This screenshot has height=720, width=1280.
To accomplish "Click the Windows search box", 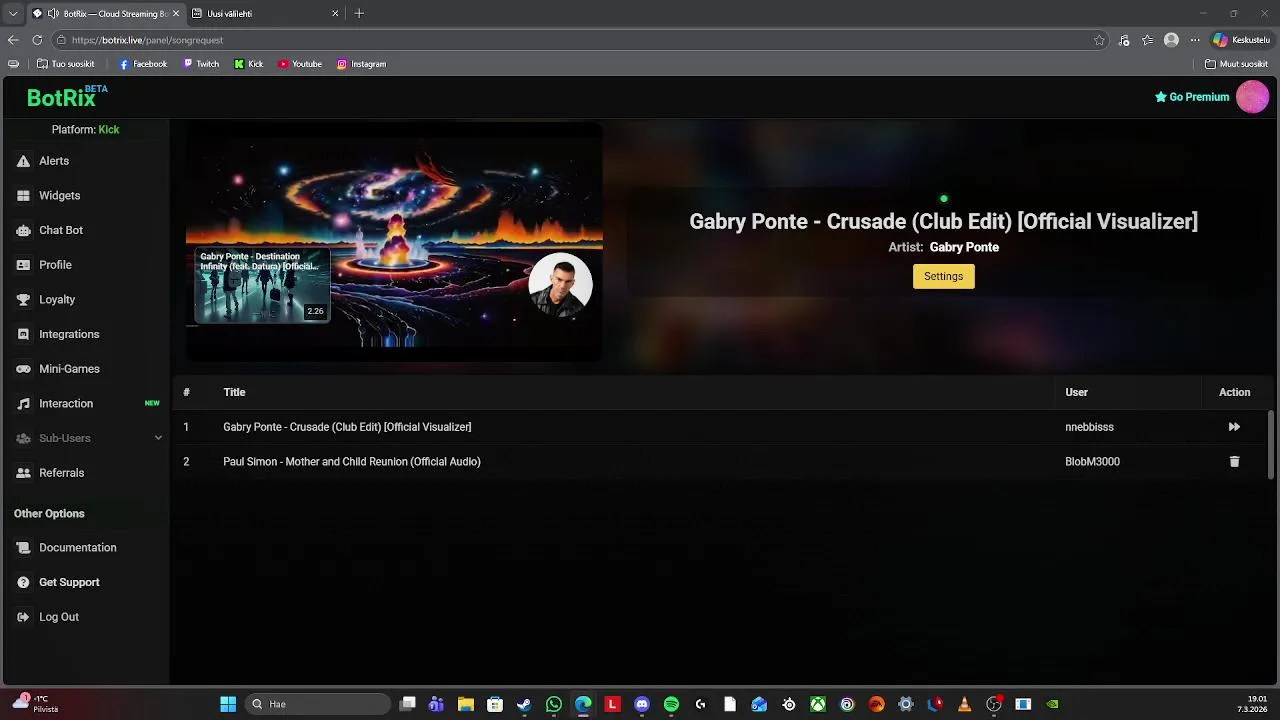I will point(317,704).
